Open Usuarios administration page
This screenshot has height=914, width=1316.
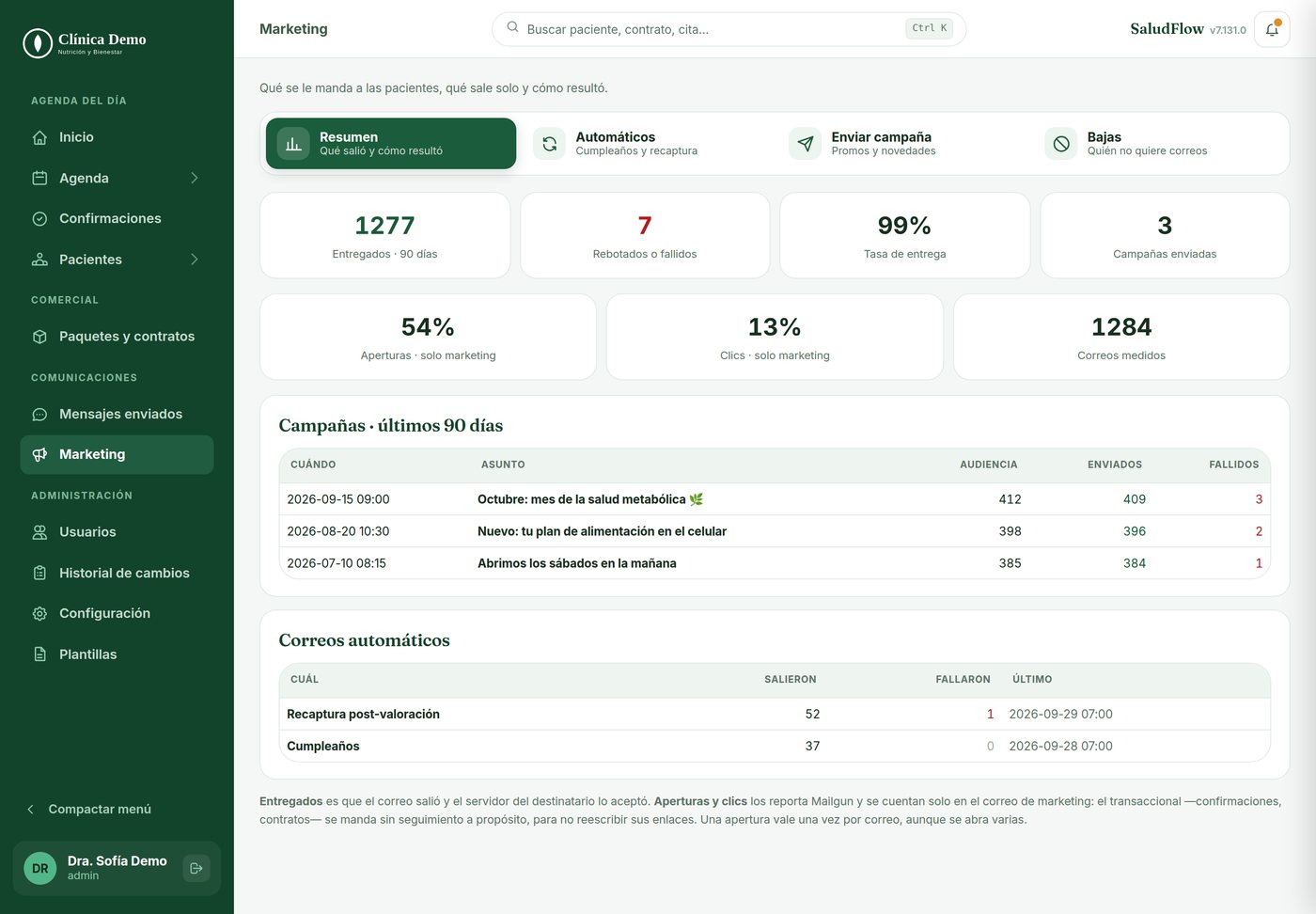117,532
